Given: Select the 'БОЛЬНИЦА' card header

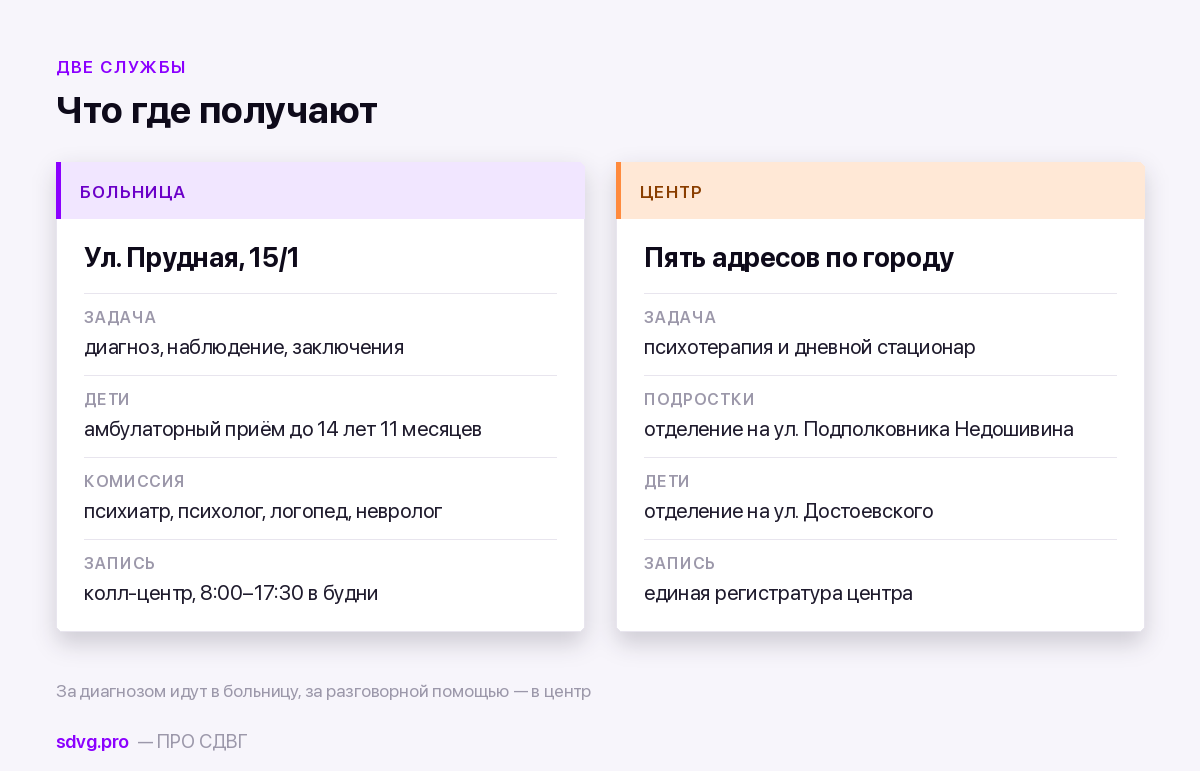Looking at the screenshot, I should tap(320, 191).
